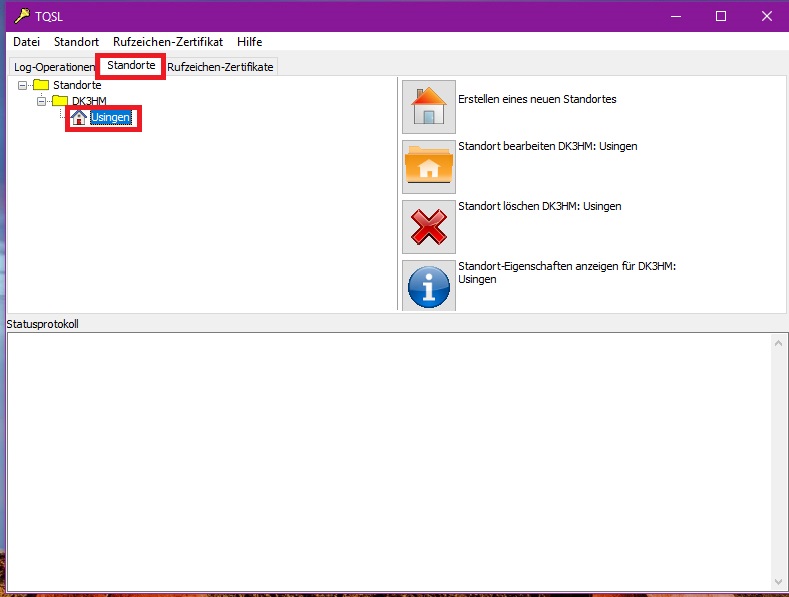Viewport: 789px width, 597px height.
Task: Click the edit station location folder icon
Action: pyautogui.click(x=429, y=167)
